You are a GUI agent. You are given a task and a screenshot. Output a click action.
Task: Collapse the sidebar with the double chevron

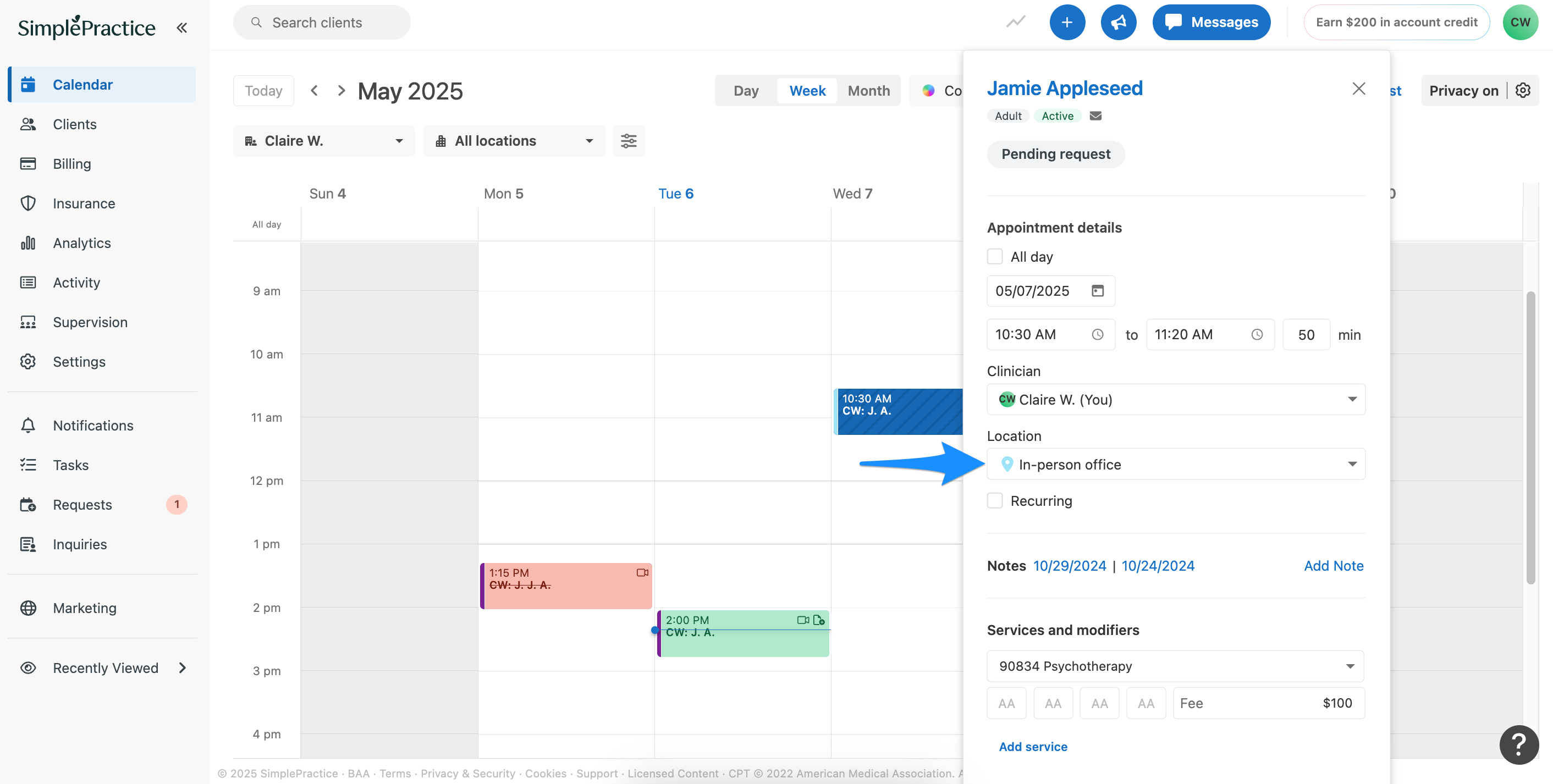(181, 27)
